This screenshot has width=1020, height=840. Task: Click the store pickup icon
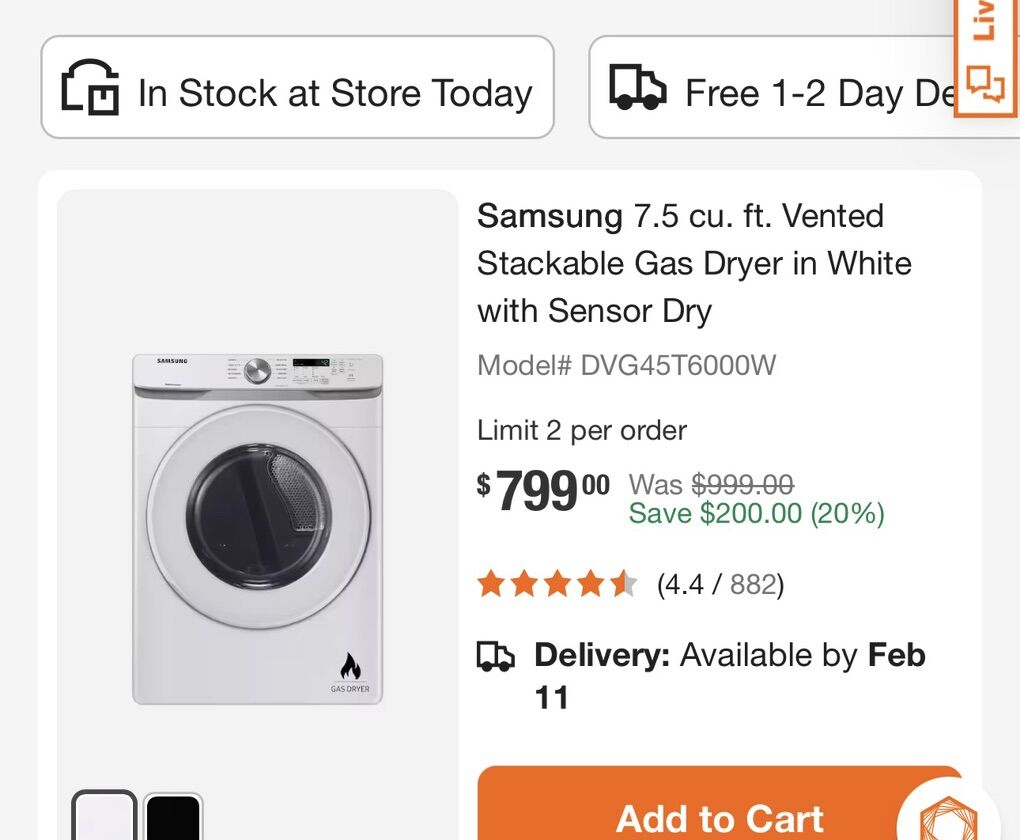pyautogui.click(x=90, y=88)
